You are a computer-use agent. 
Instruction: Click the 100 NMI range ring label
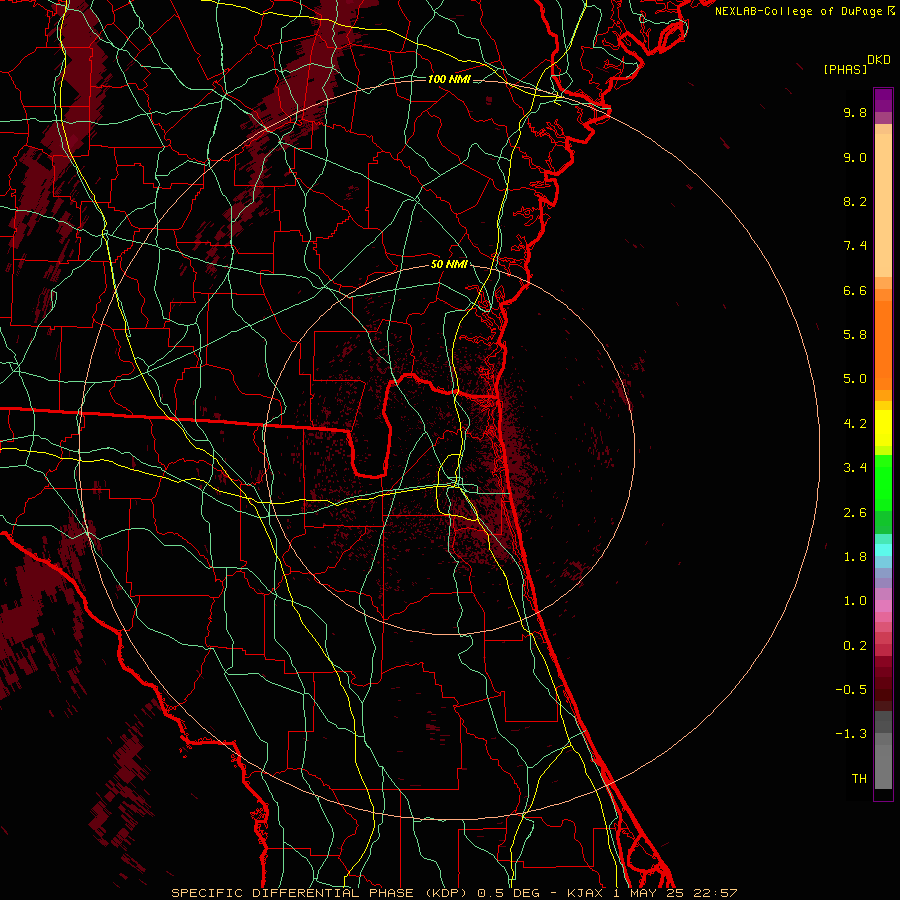pos(449,79)
